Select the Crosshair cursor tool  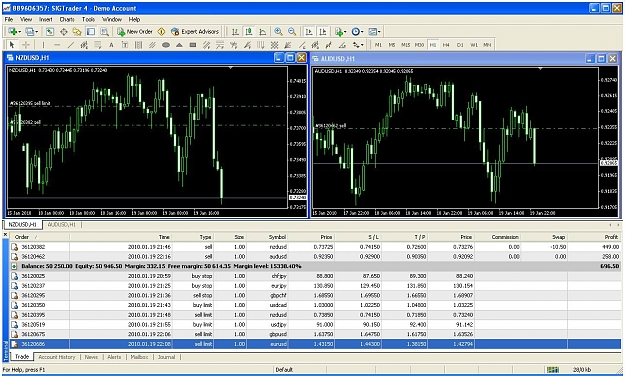(26, 45)
